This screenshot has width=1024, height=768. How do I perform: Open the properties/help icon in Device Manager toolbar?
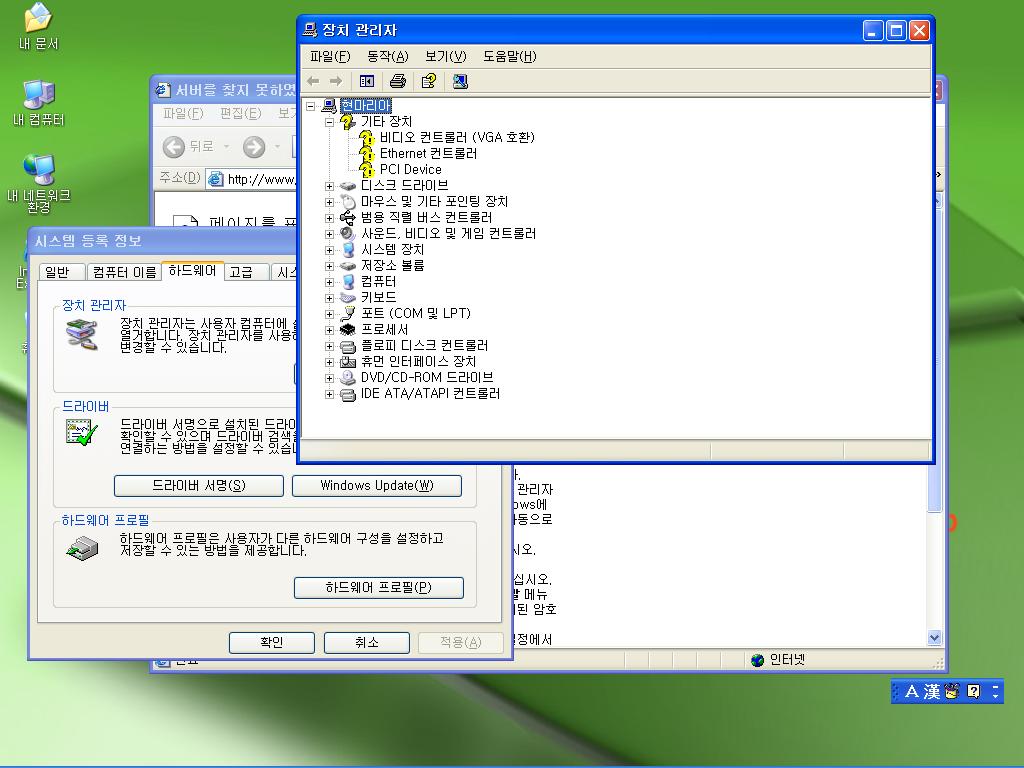pyautogui.click(x=428, y=81)
